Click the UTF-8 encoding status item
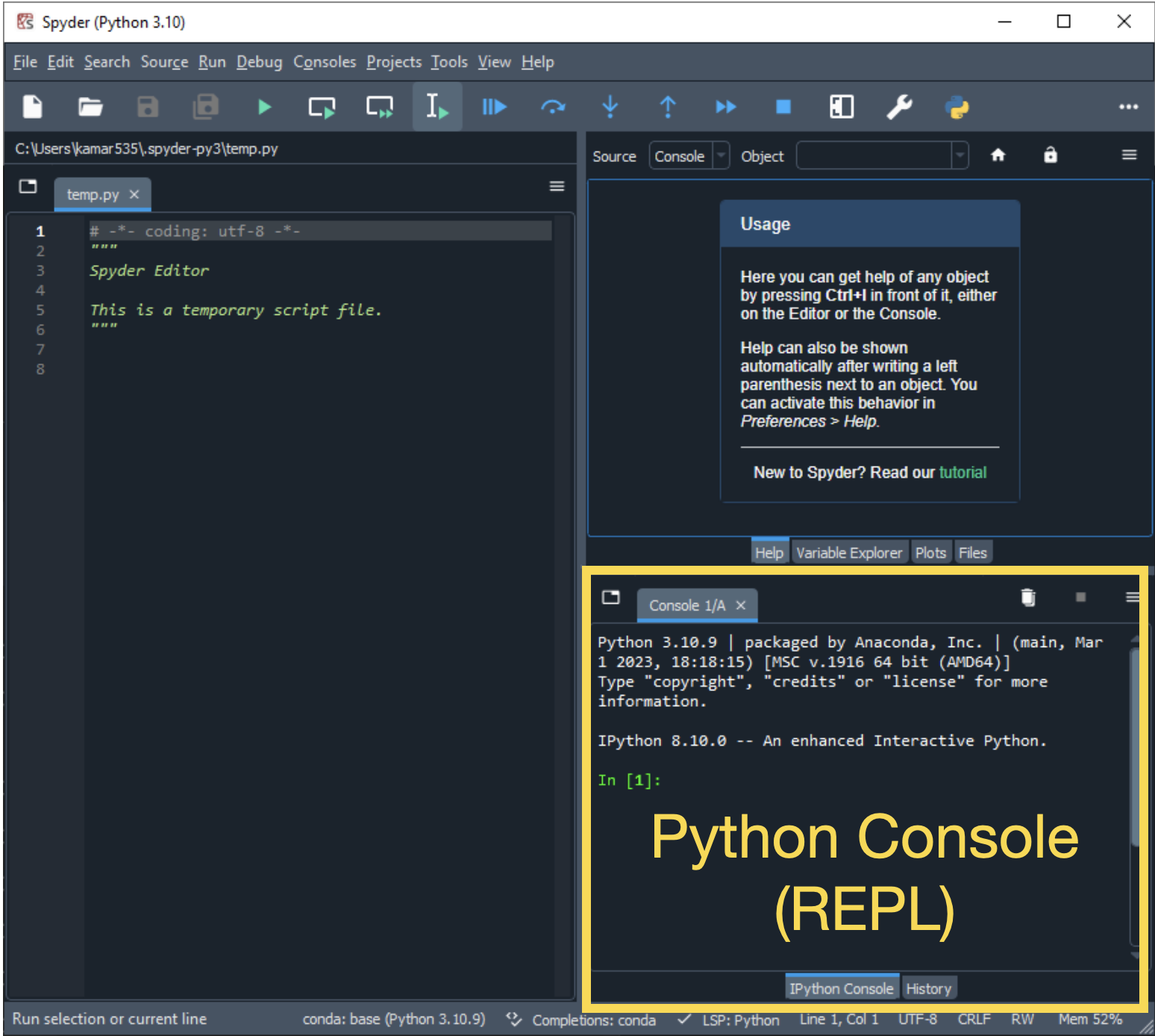Image resolution: width=1155 pixels, height=1036 pixels. (x=918, y=1019)
